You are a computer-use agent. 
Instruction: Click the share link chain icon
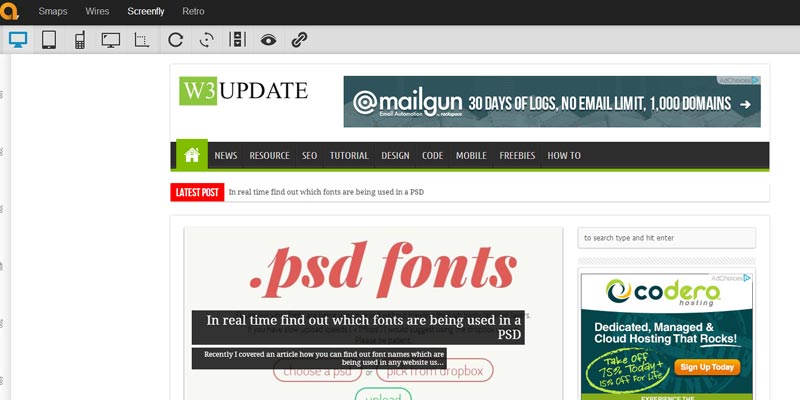click(x=299, y=40)
